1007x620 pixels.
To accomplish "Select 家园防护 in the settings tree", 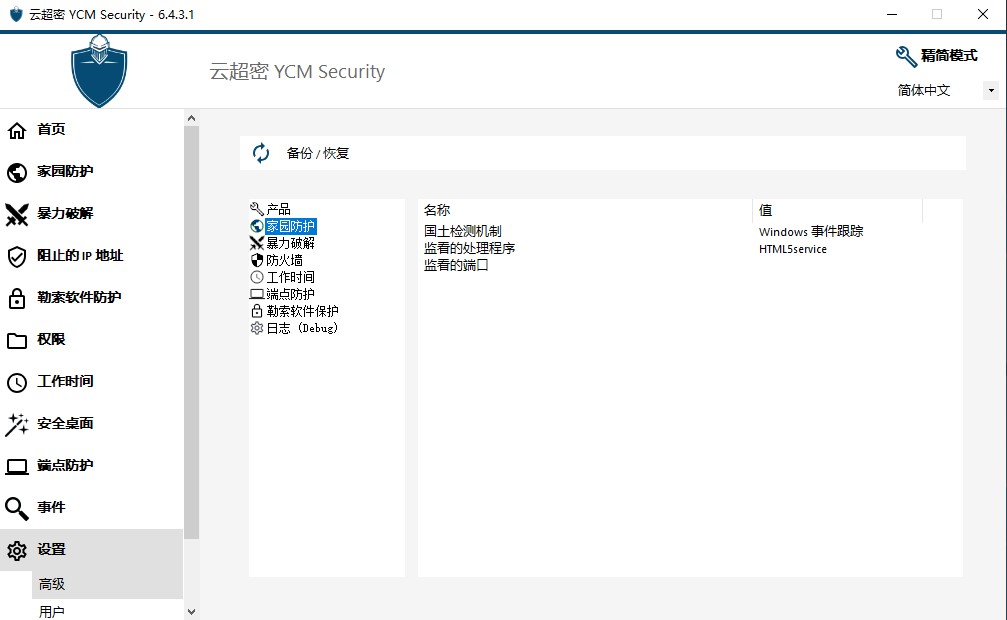I will click(x=290, y=226).
